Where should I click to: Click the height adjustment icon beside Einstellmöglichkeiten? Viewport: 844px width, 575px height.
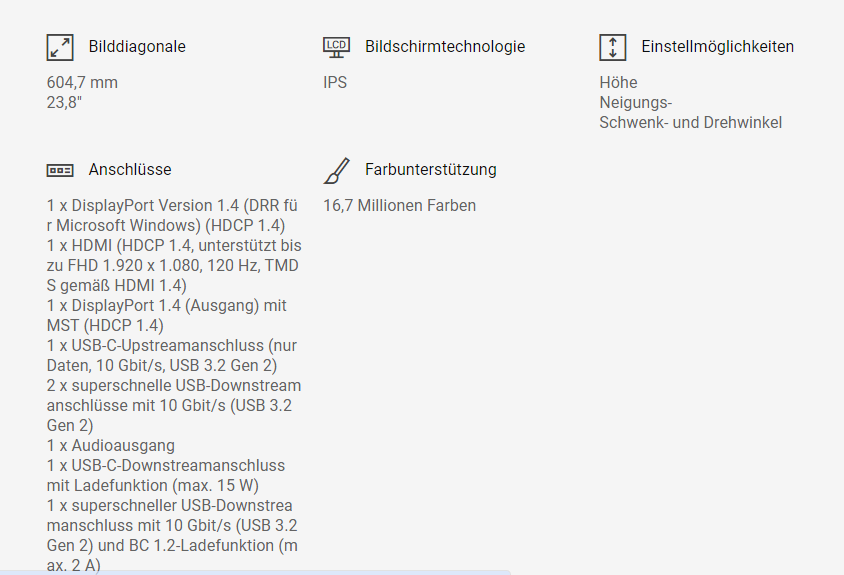point(612,47)
